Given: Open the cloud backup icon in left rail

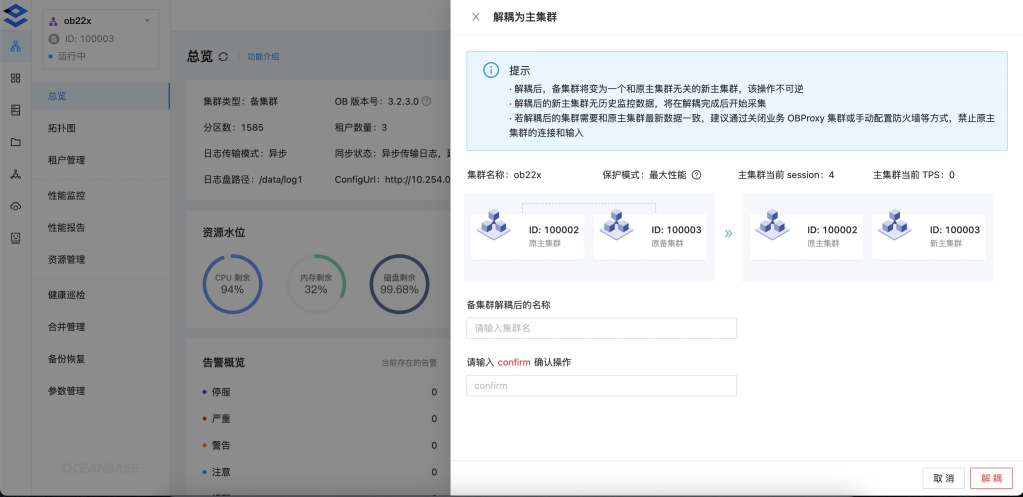Looking at the screenshot, I should click(16, 206).
